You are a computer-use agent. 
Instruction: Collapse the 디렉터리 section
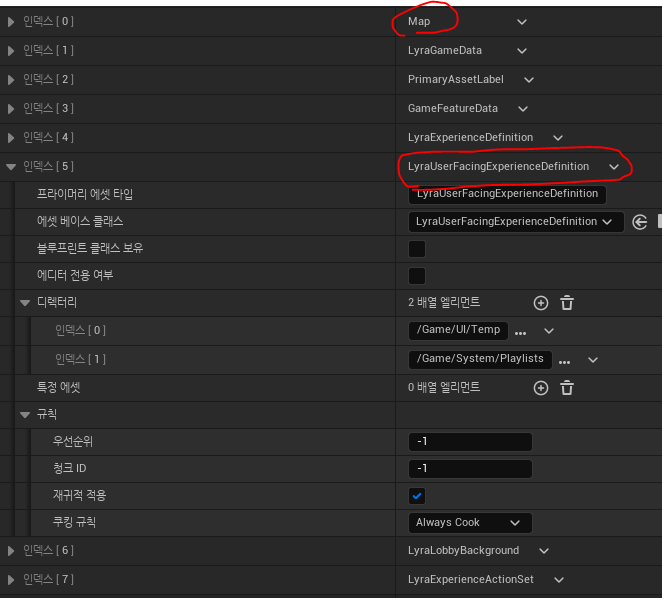25,303
